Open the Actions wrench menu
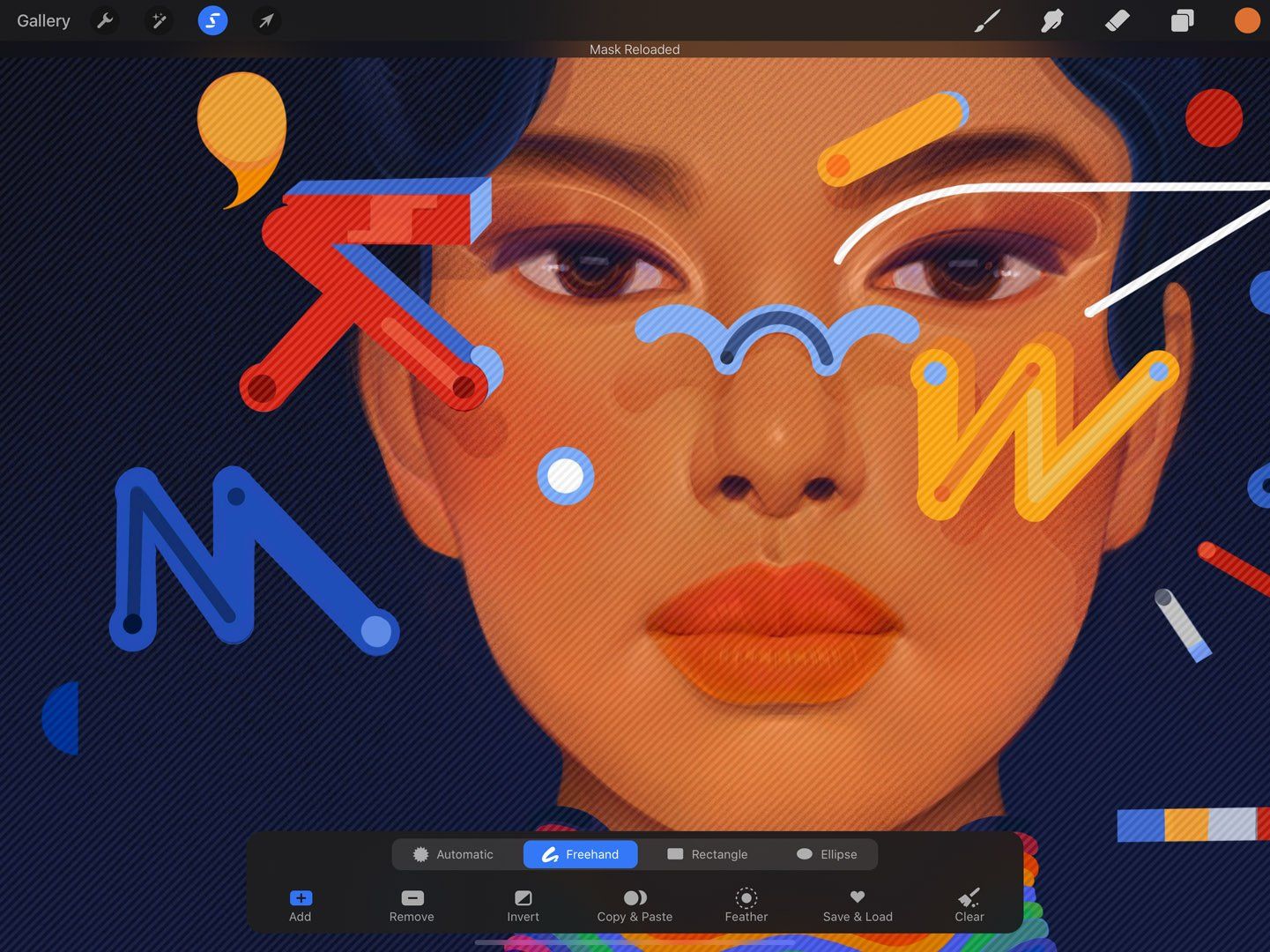This screenshot has height=952, width=1270. point(105,20)
